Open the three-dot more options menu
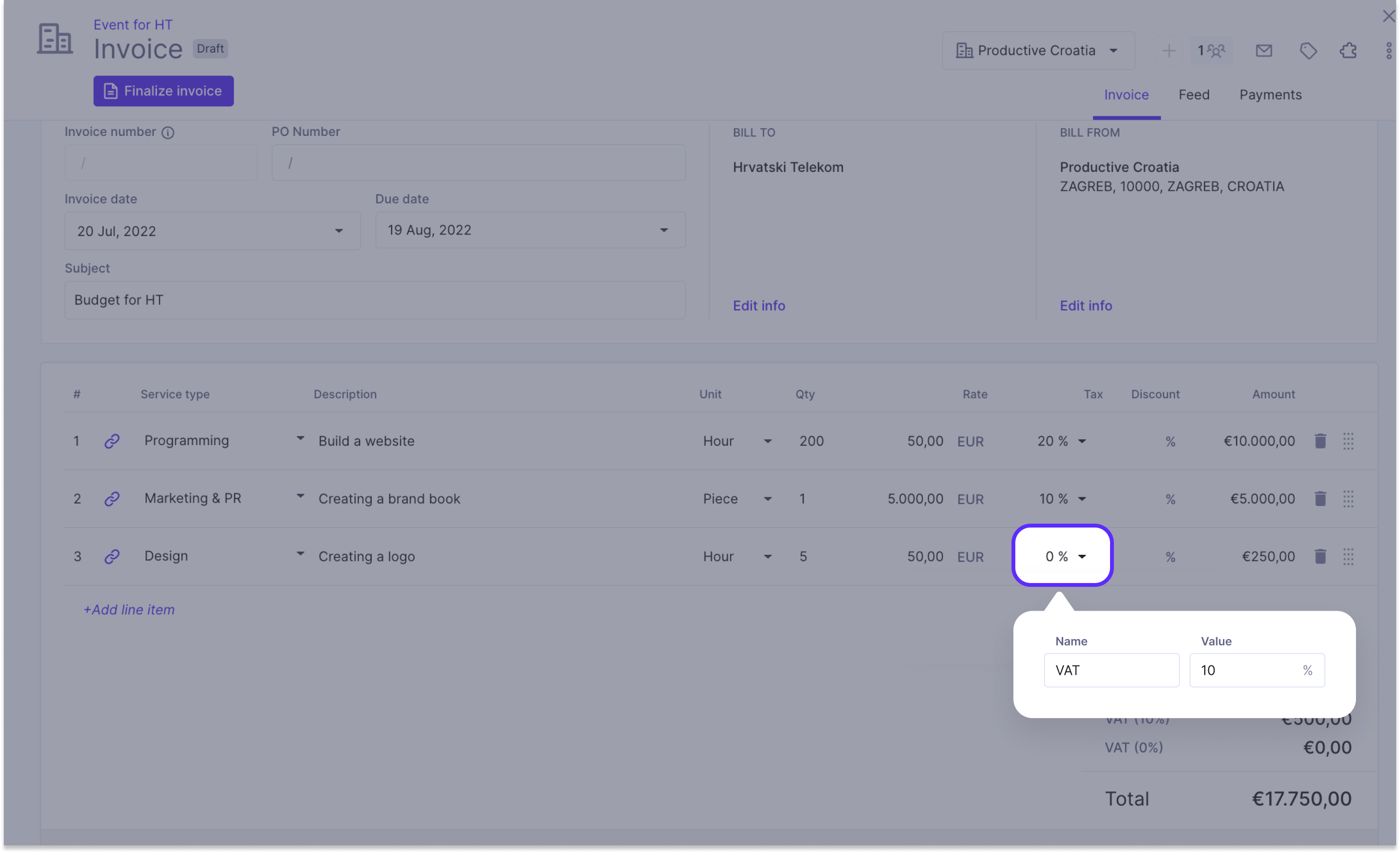This screenshot has width=1400, height=853. (x=1388, y=51)
